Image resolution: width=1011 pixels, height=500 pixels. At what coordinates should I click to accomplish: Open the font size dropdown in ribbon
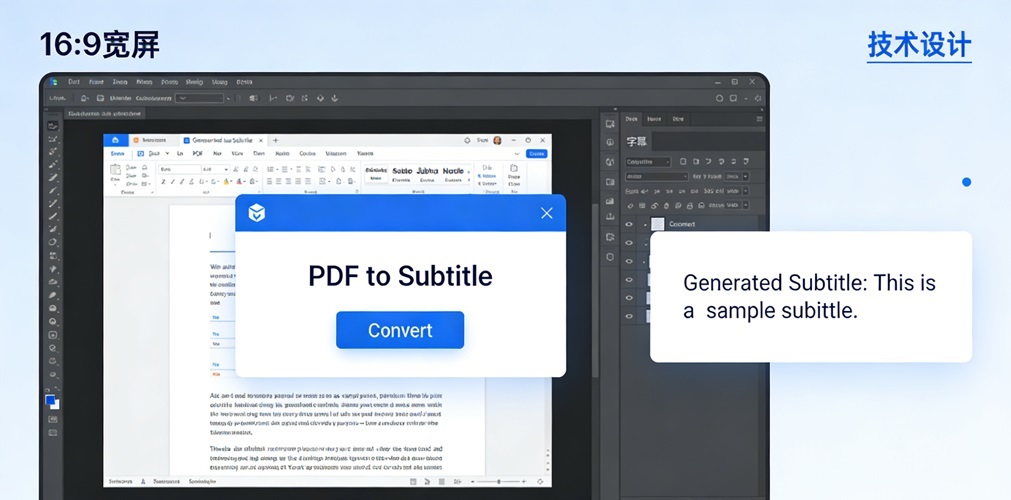(213, 170)
